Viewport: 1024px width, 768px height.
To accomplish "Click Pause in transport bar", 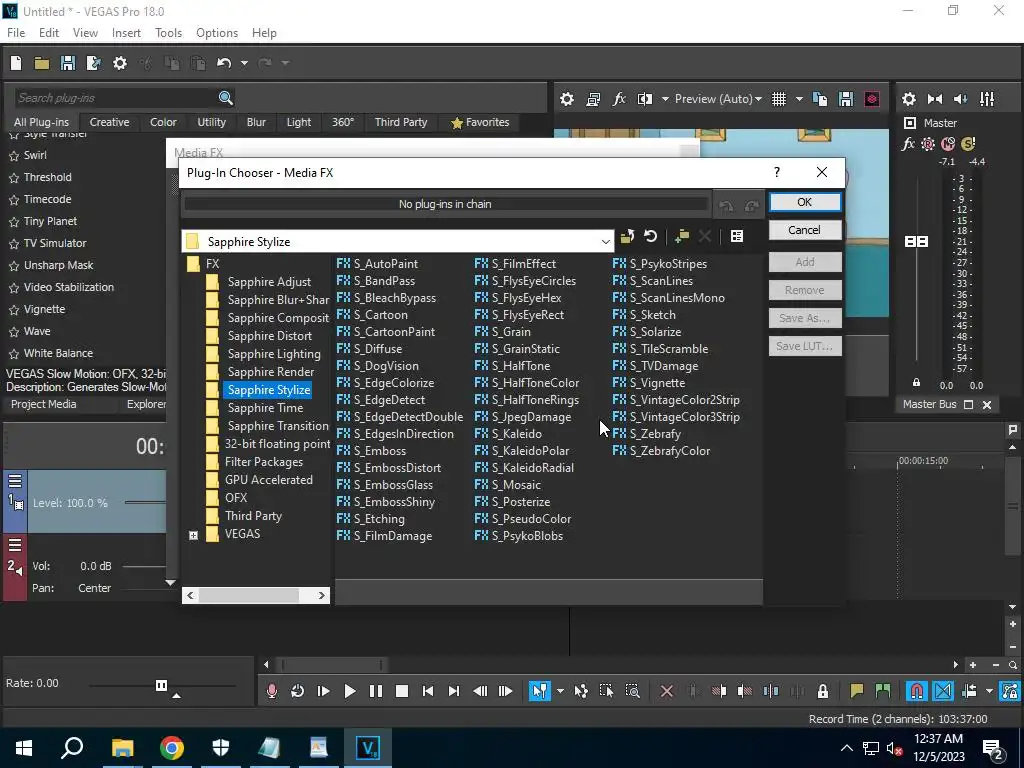I will [376, 691].
